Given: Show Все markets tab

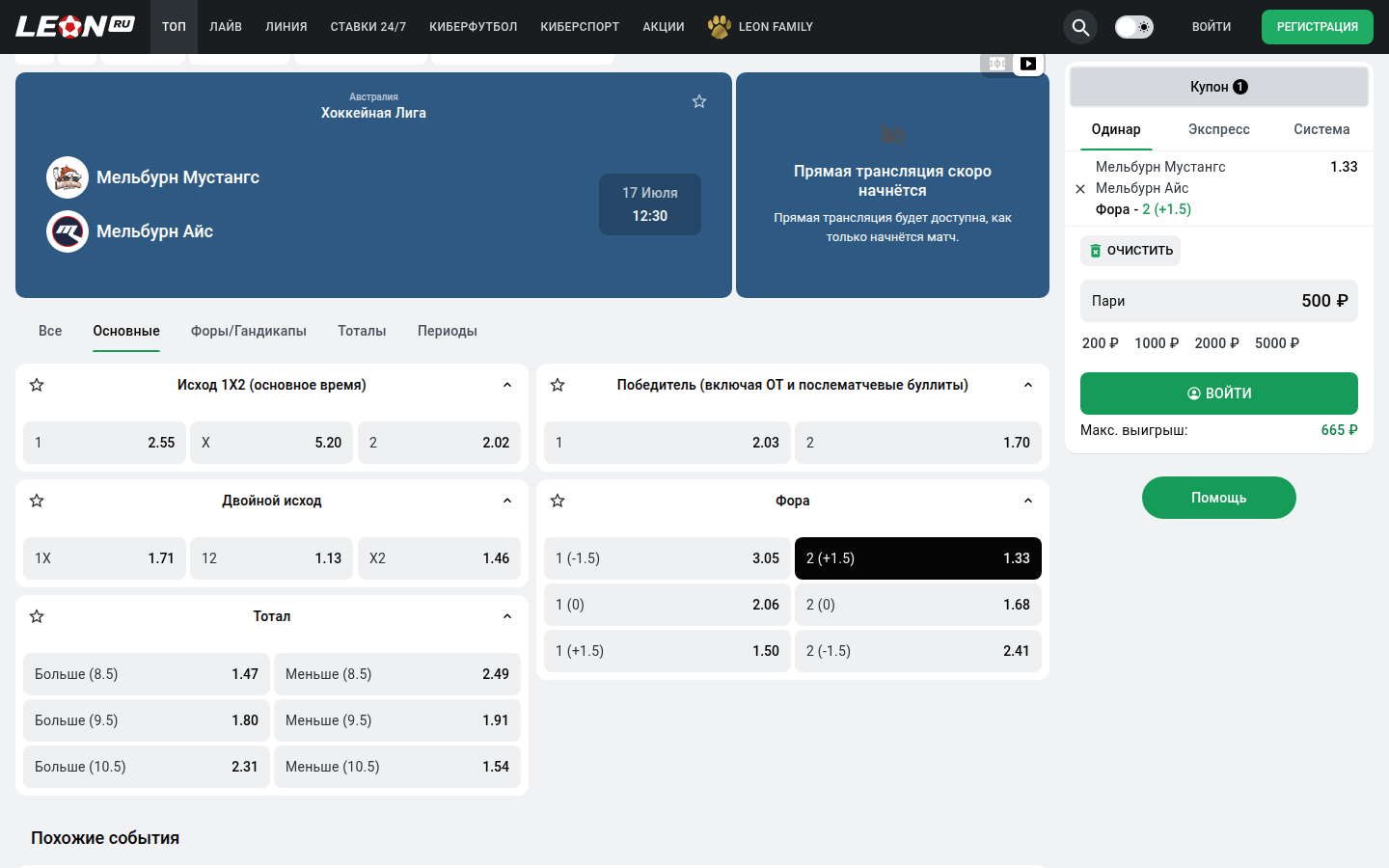Looking at the screenshot, I should click(50, 331).
